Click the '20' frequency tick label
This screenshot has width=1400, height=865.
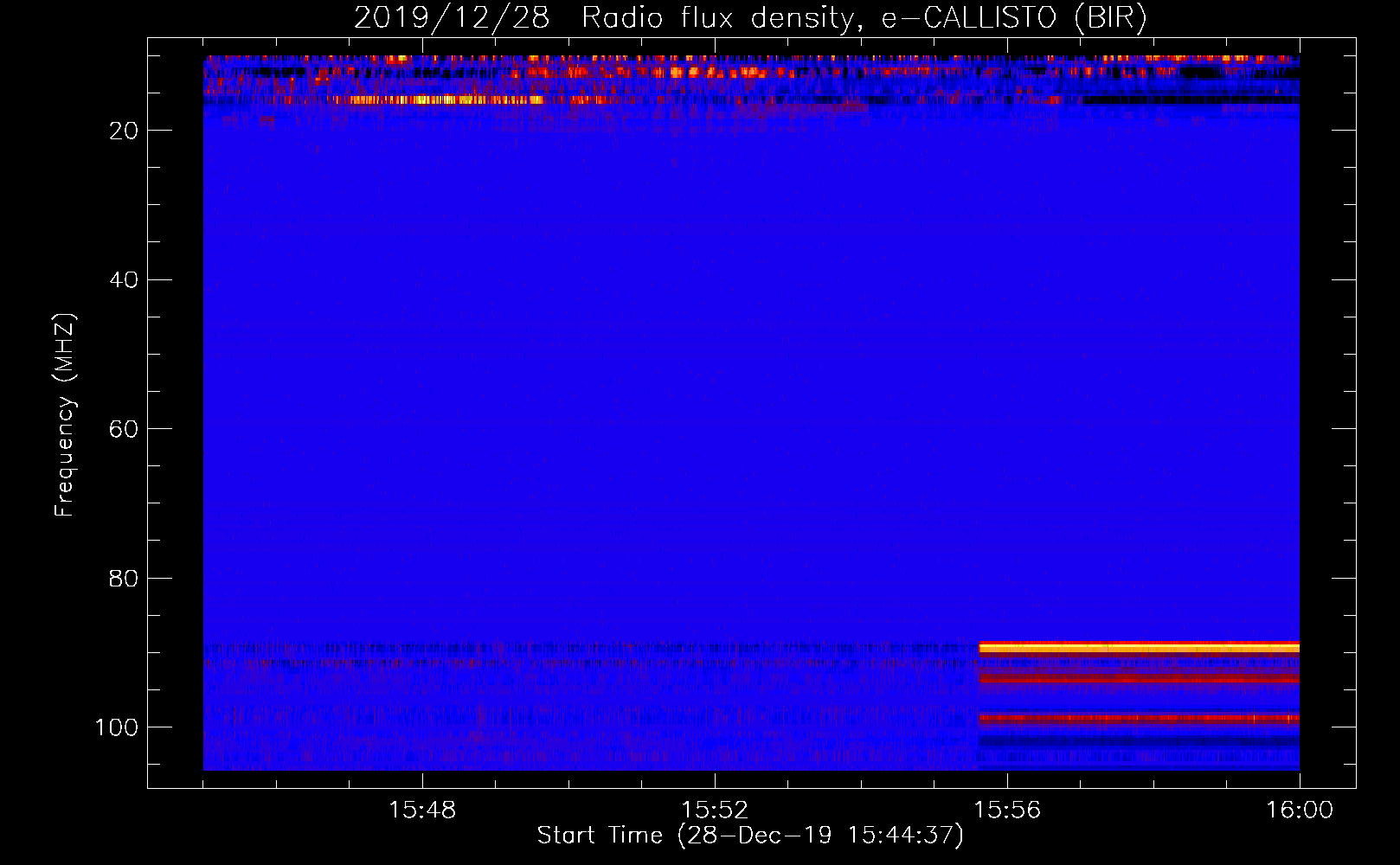pyautogui.click(x=124, y=131)
